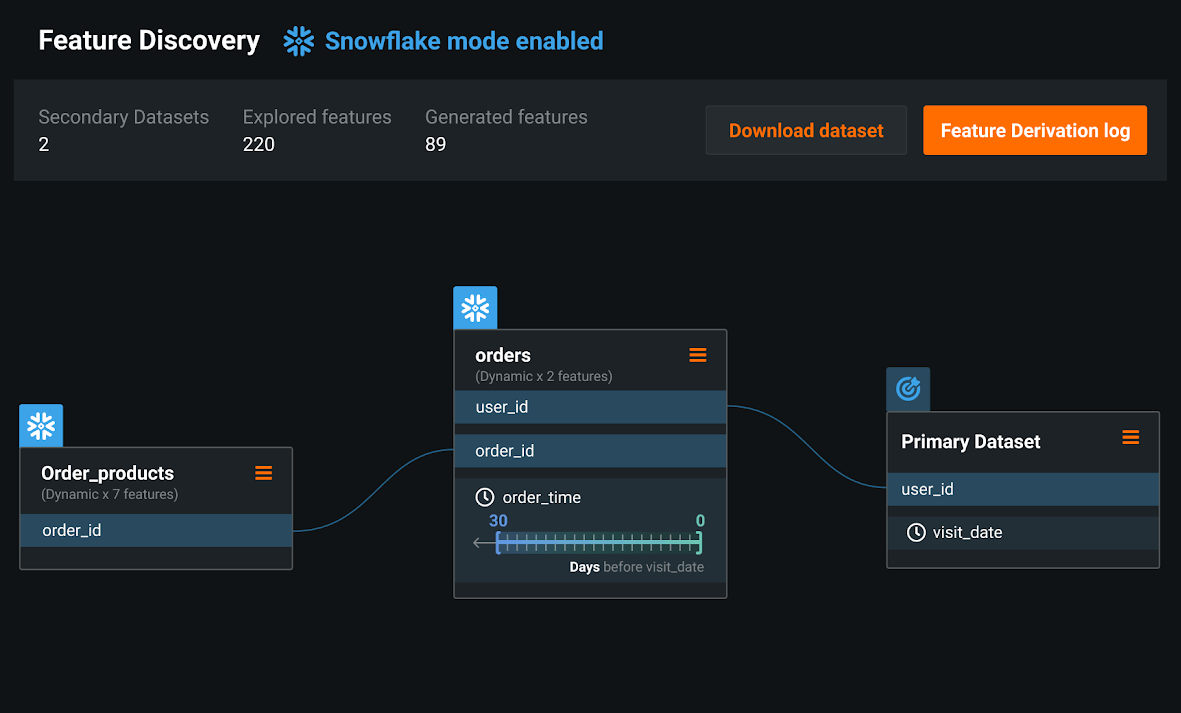Select the order_id row in orders
This screenshot has height=713, width=1181.
point(590,451)
